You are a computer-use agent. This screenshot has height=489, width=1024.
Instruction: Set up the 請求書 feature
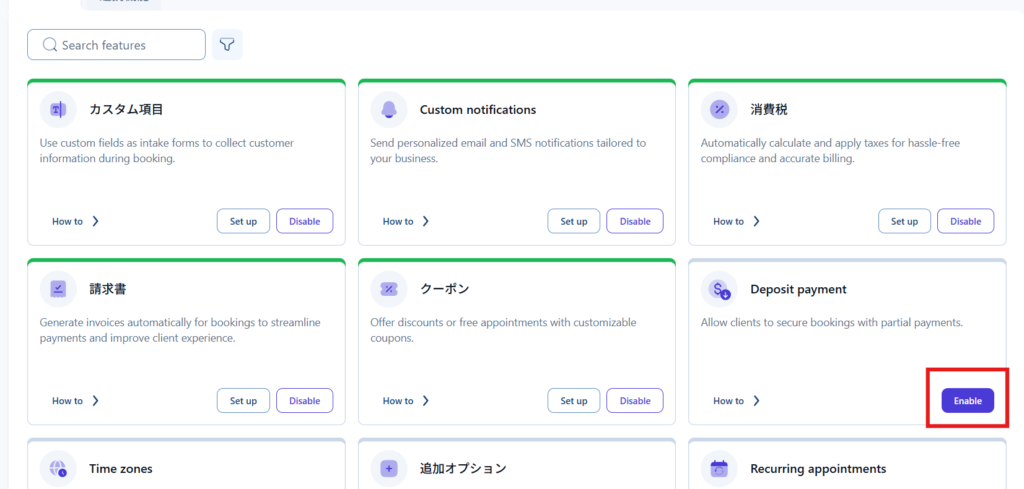coord(243,401)
